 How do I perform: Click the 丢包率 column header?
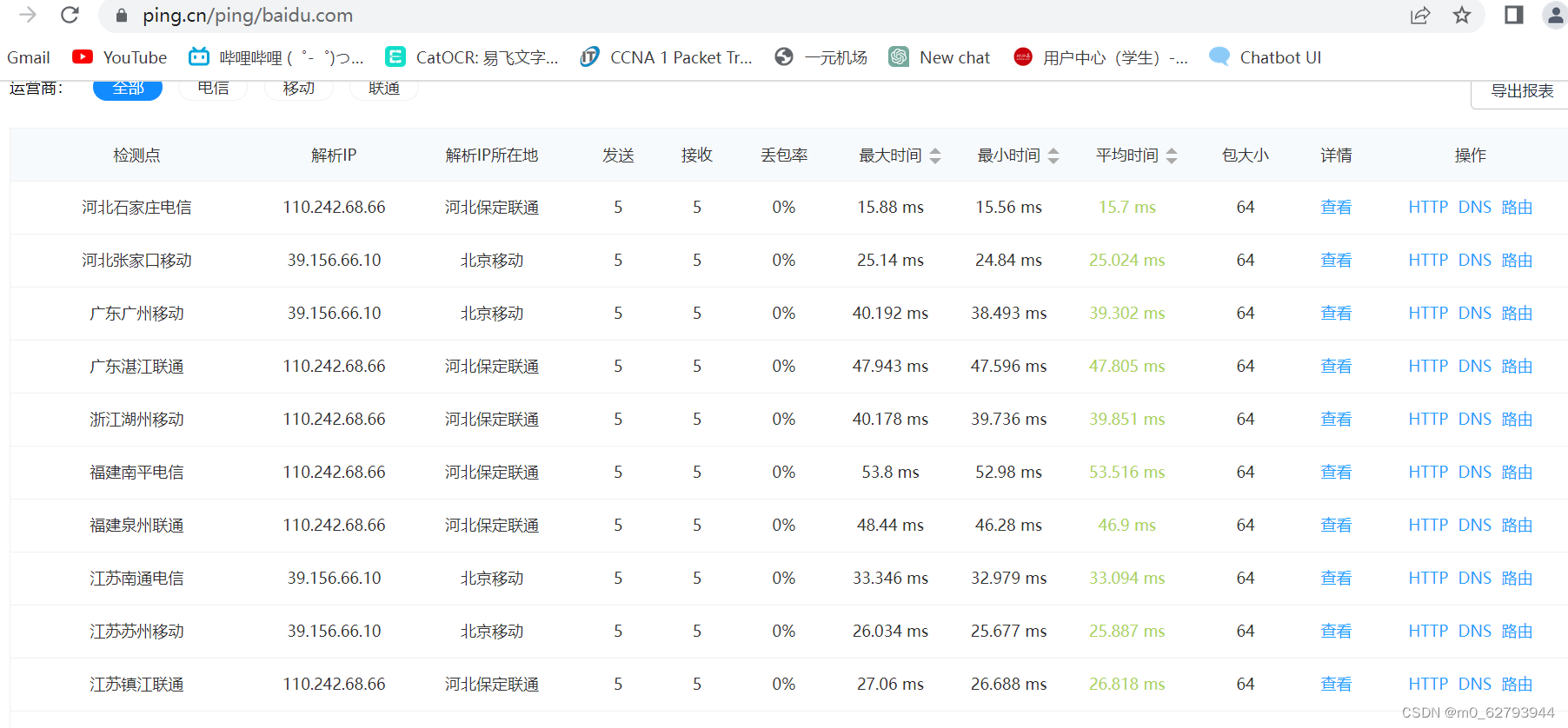pos(784,156)
